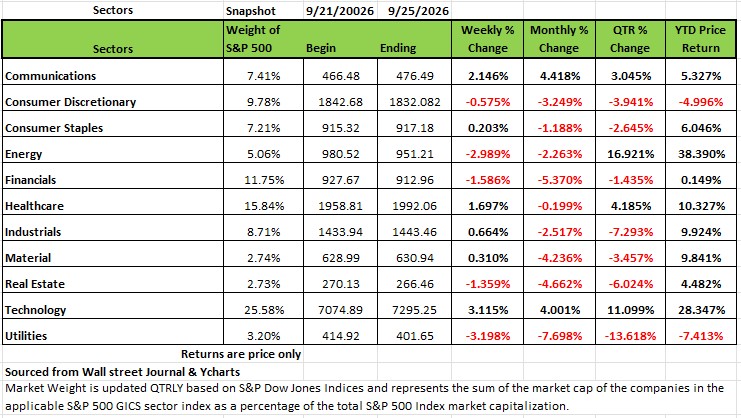Viewport: 741px width, 418px height.
Task: Click the Financials begin value 927.67
Action: (x=340, y=180)
